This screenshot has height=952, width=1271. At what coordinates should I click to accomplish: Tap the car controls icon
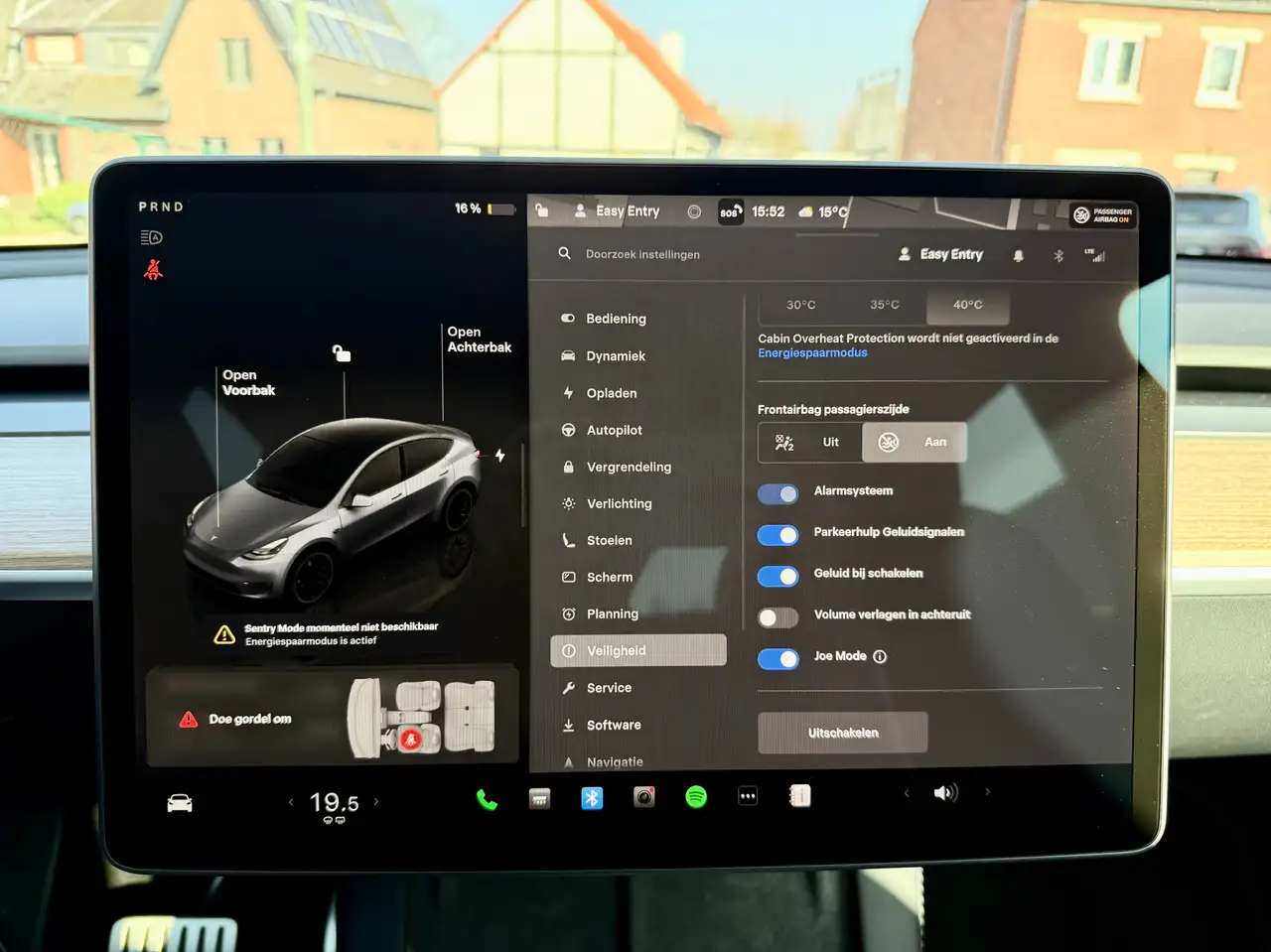click(180, 804)
